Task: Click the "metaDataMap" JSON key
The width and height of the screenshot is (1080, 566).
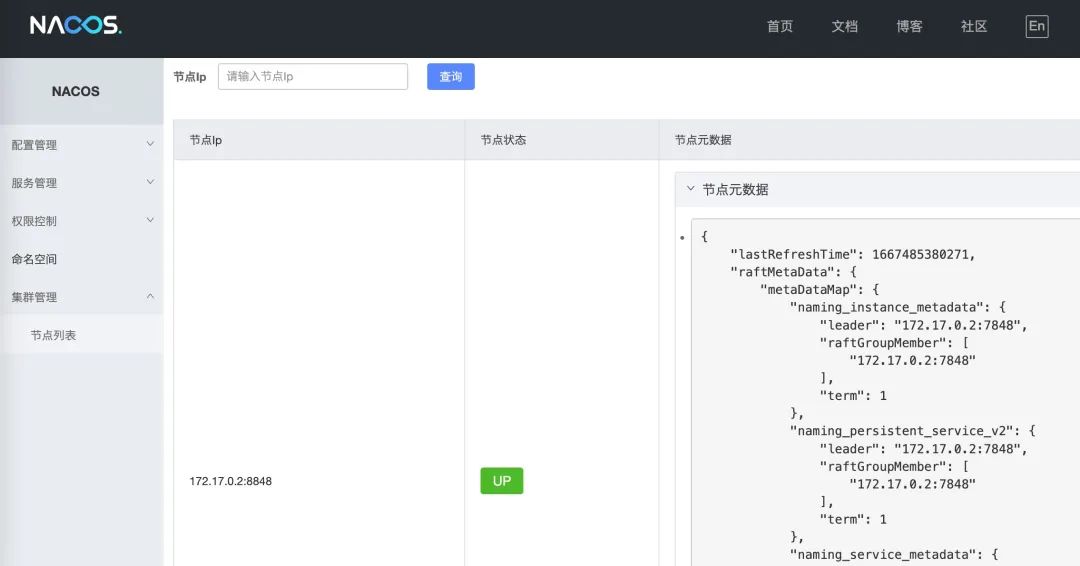Action: (808, 289)
